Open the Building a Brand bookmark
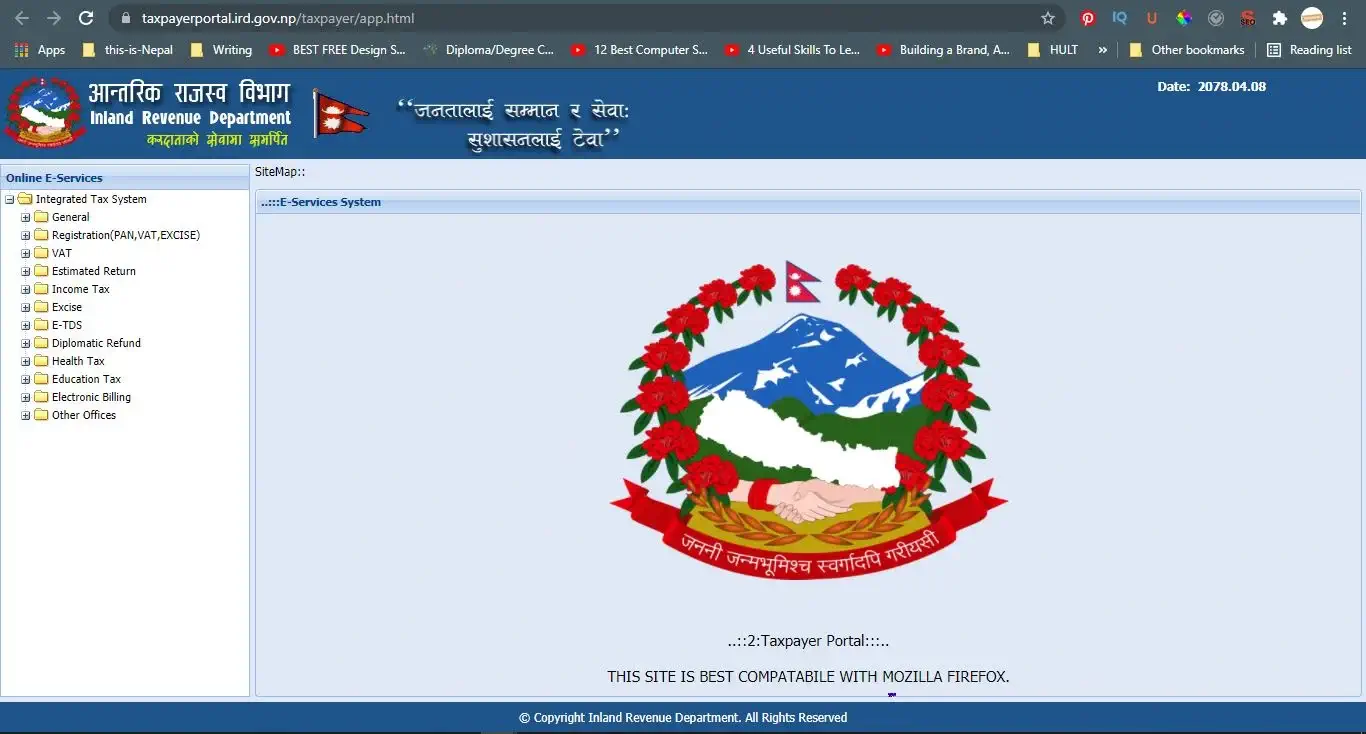 tap(944, 50)
